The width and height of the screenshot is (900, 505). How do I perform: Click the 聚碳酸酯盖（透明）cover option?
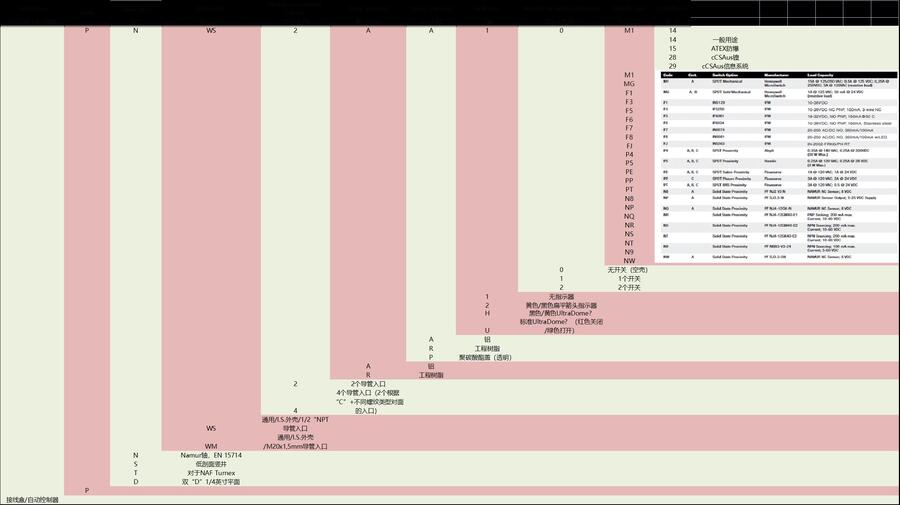coord(485,357)
